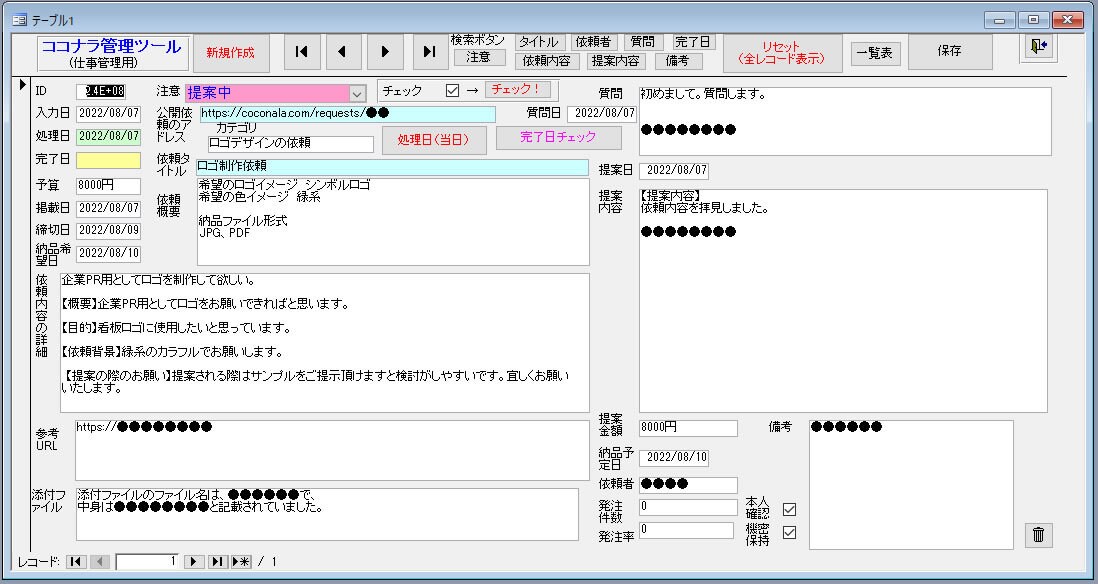Click the record selector arrow
Screen dimensions: 1098x584
[22, 85]
